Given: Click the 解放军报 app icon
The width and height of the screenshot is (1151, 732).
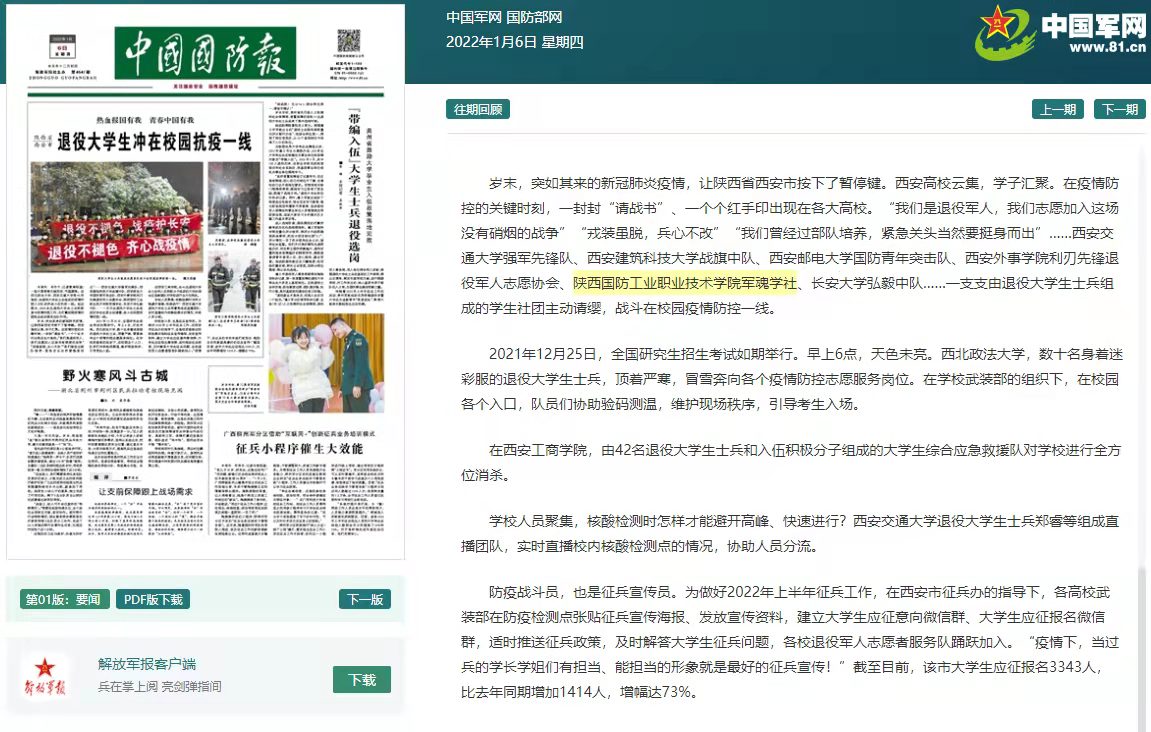Looking at the screenshot, I should point(45,676).
